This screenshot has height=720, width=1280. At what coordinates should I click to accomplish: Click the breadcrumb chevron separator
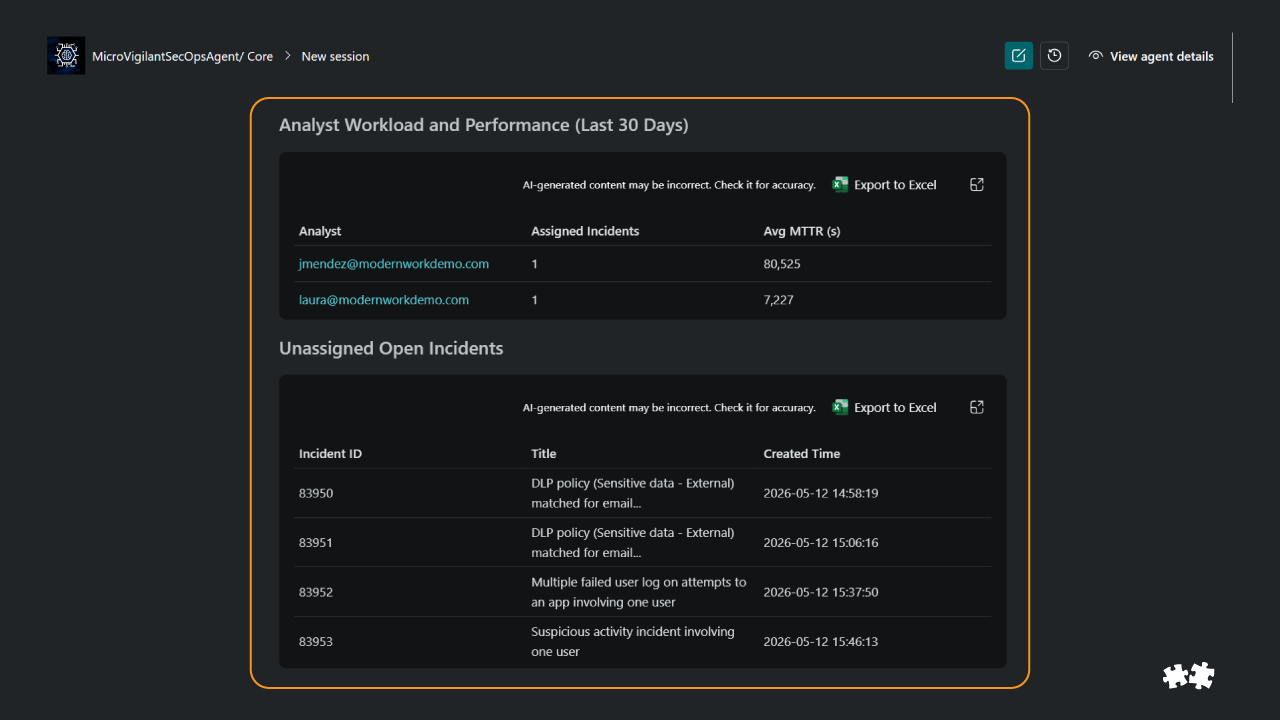click(287, 56)
